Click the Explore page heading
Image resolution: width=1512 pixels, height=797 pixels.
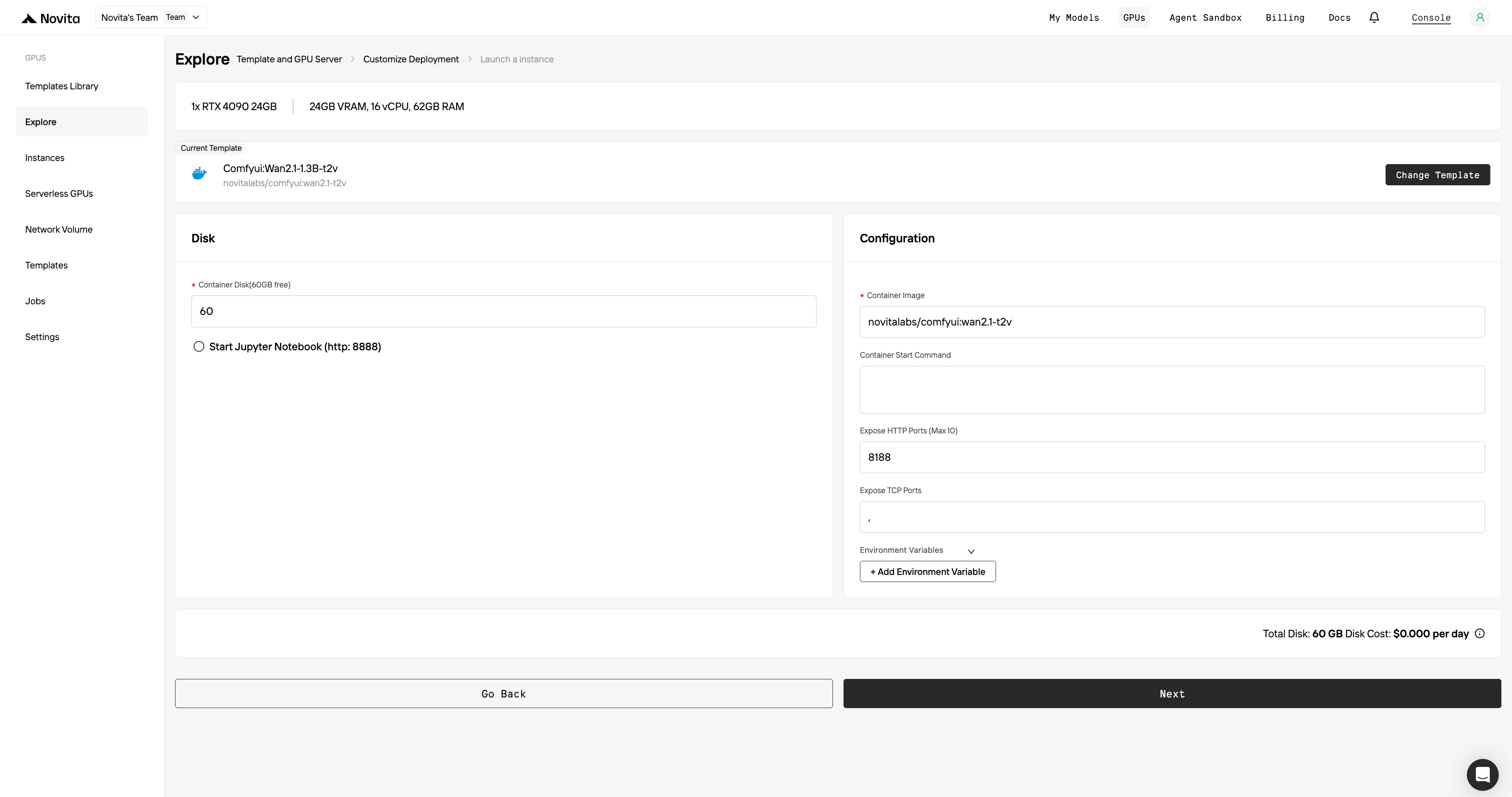coord(202,59)
